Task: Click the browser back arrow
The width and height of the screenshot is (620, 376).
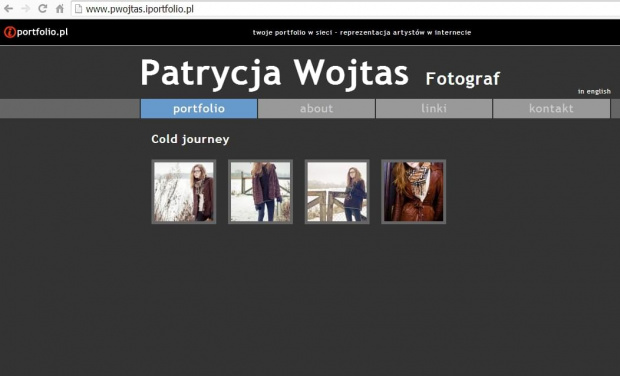Action: 8,9
